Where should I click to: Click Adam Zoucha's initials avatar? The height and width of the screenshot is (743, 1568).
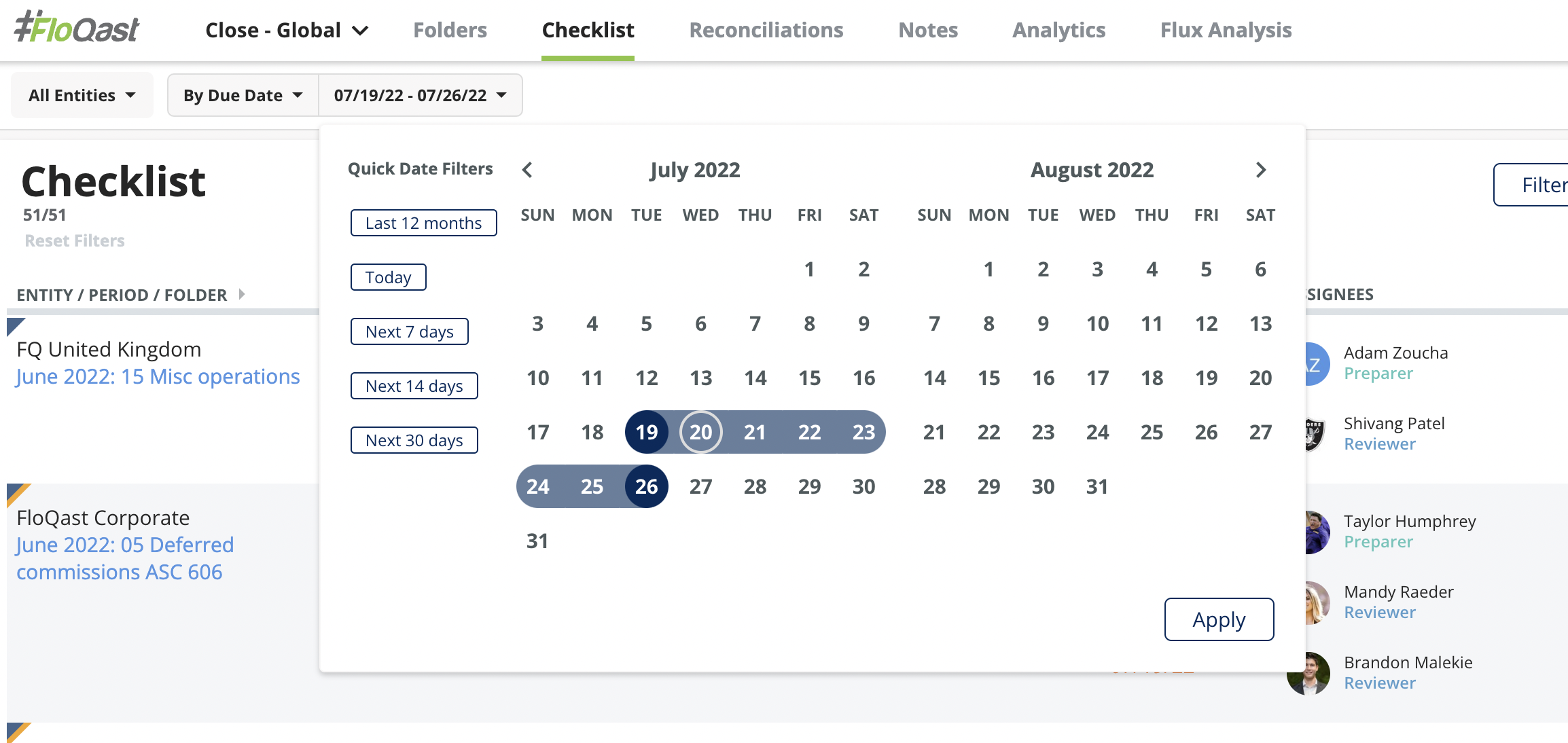1318,364
